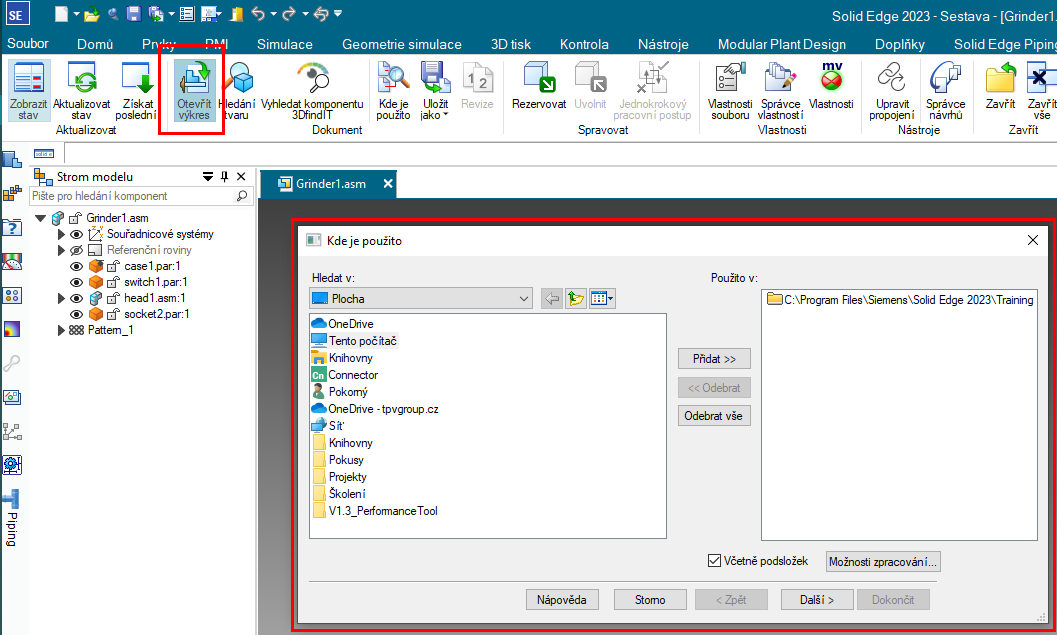Open Vlastnosti souboru file properties
1057x635 pixels.
tap(730, 92)
